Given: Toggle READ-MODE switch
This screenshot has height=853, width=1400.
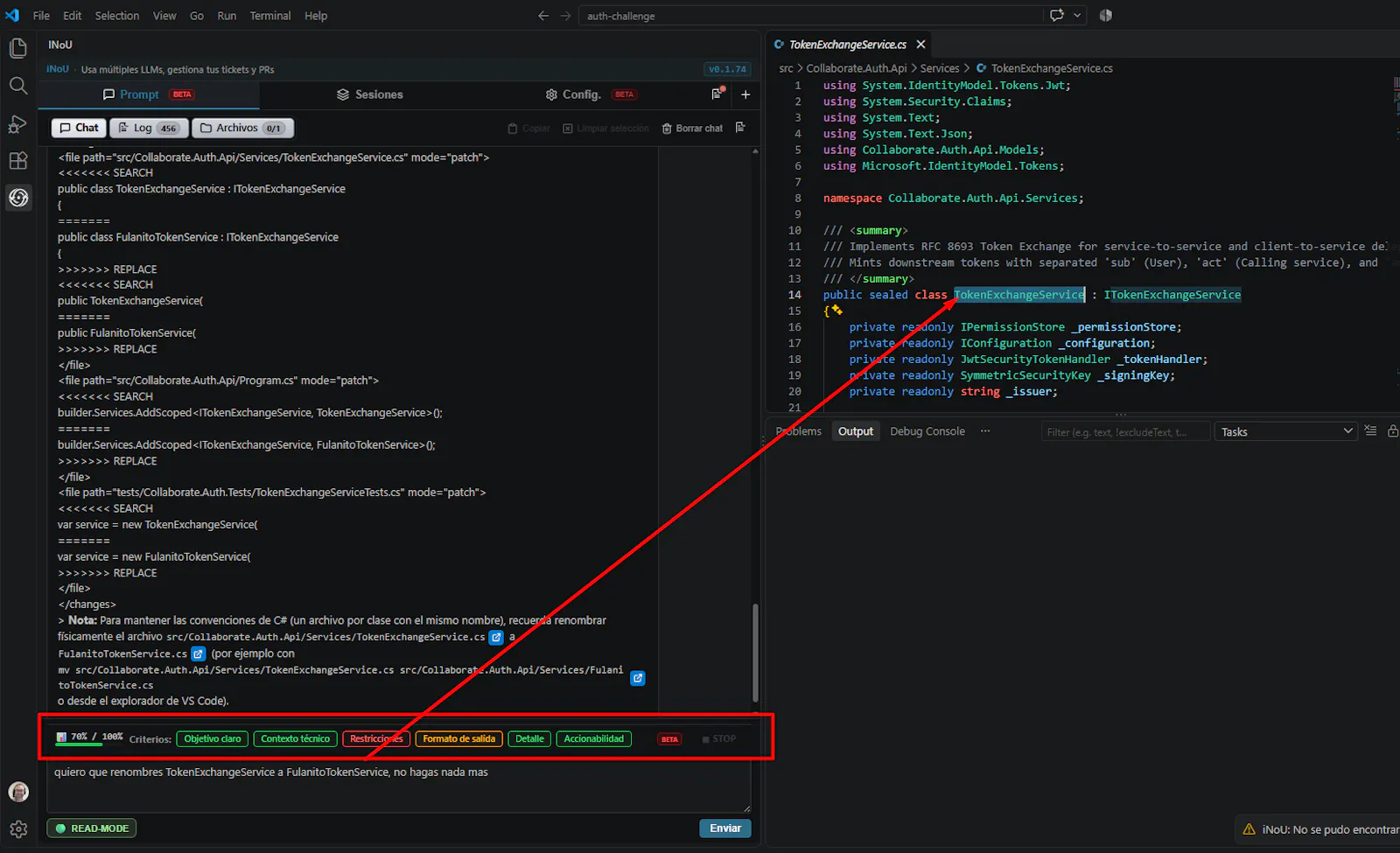Looking at the screenshot, I should [92, 829].
